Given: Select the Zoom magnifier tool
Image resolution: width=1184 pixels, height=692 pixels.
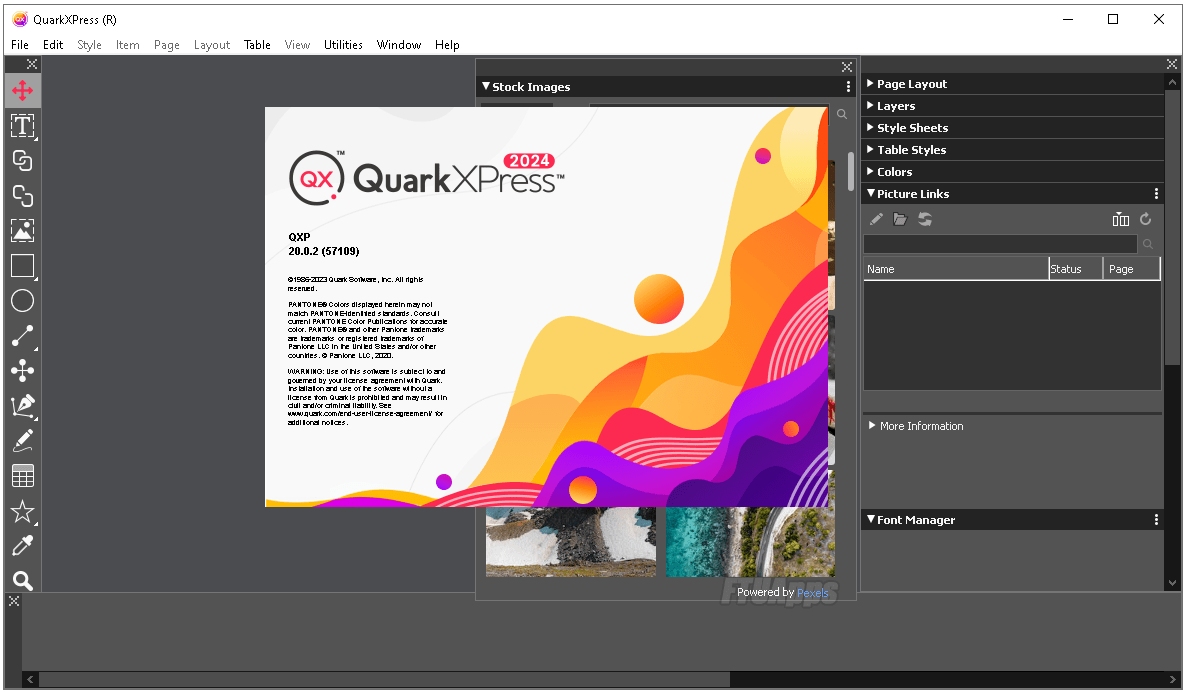Looking at the screenshot, I should 23,580.
